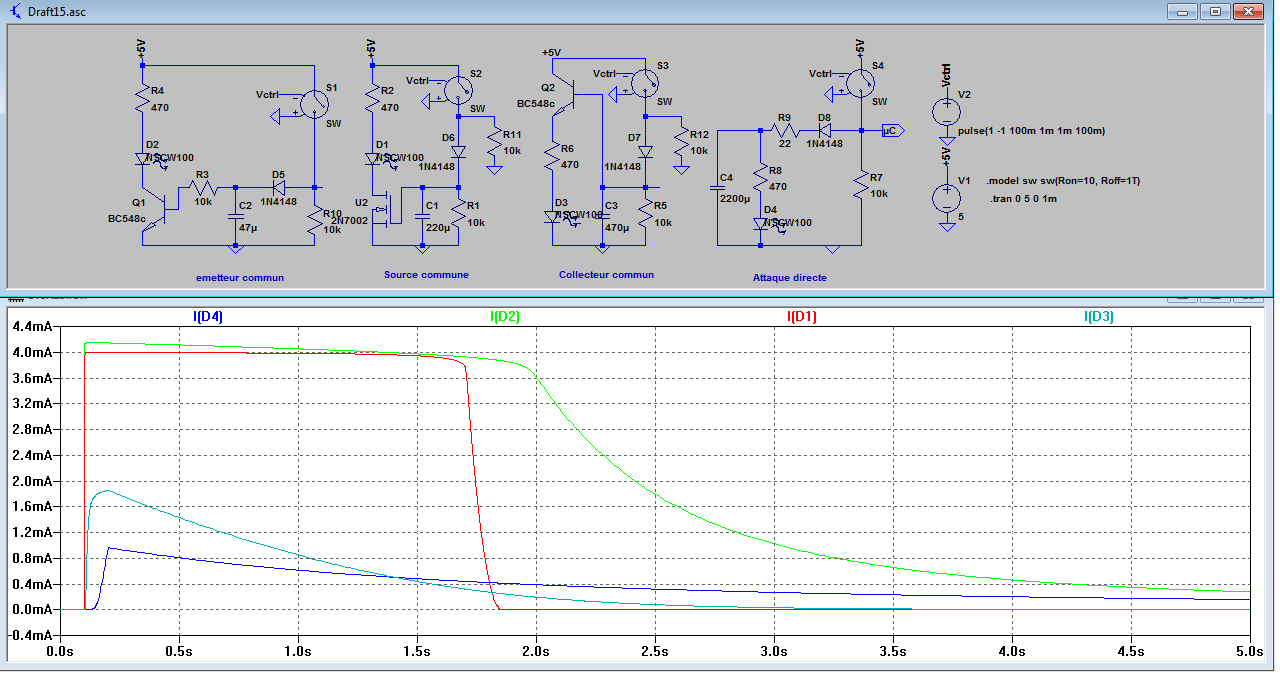The width and height of the screenshot is (1280, 673).
Task: Select switch S4 symbol in the Attaque directe circuit
Action: (860, 81)
